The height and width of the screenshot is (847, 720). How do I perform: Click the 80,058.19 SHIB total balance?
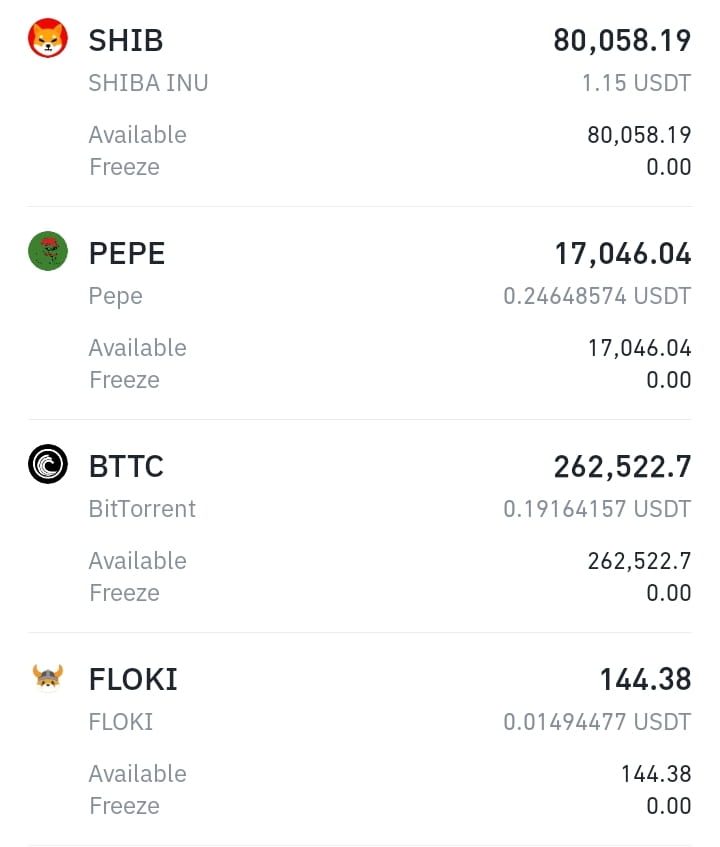point(622,41)
